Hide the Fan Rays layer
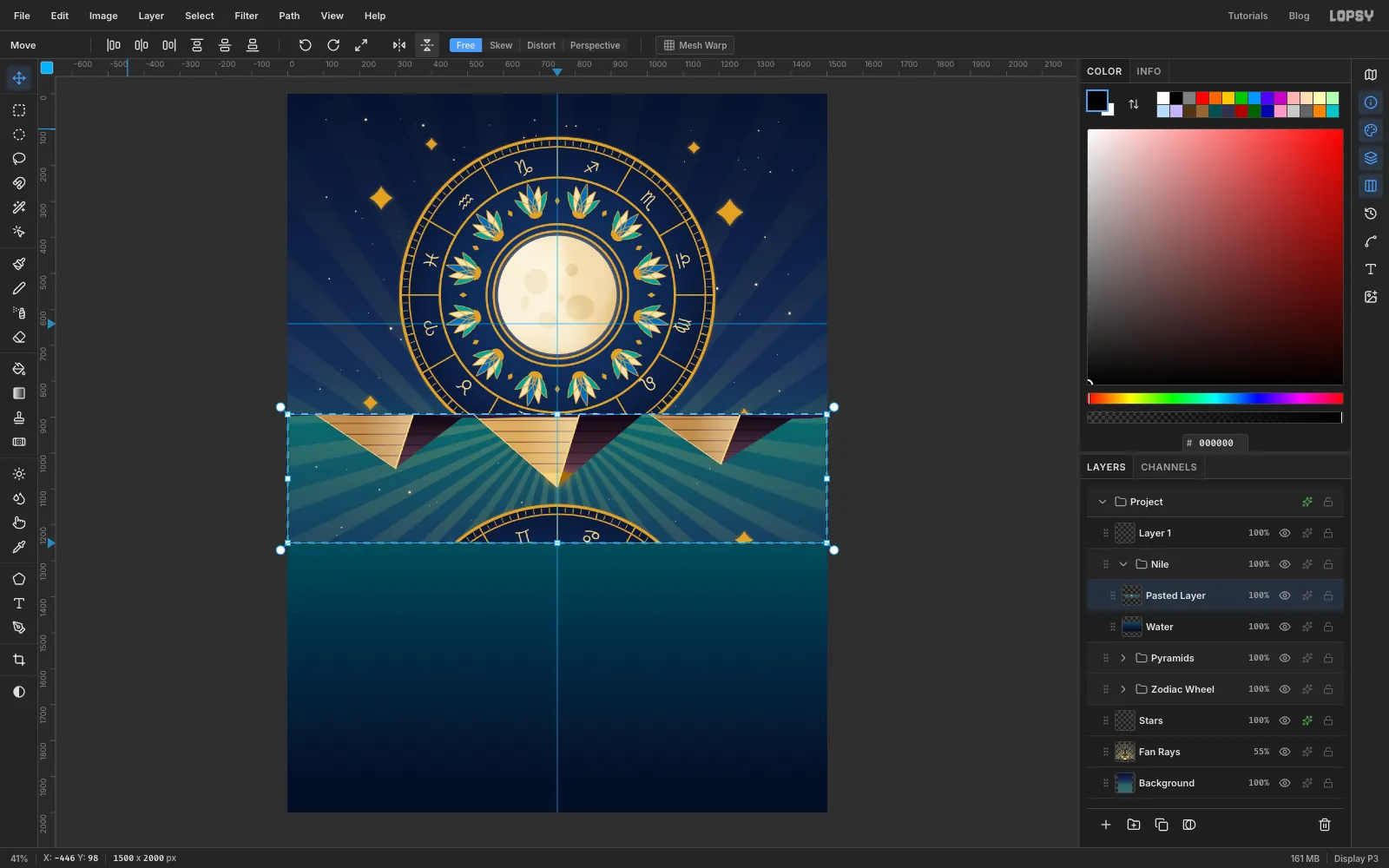The image size is (1389, 868). click(x=1285, y=752)
